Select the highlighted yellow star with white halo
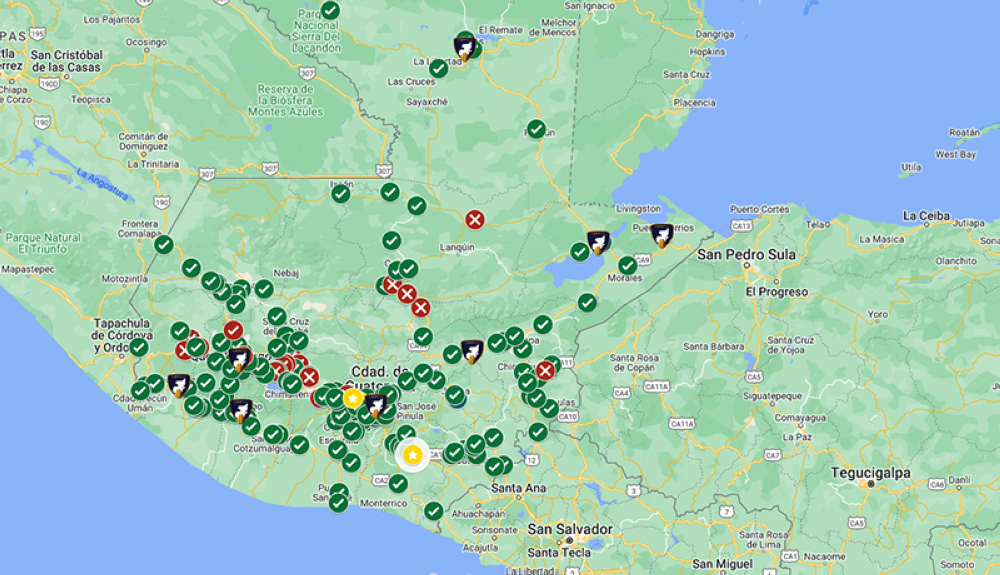Image resolution: width=1000 pixels, height=575 pixels. tap(411, 455)
